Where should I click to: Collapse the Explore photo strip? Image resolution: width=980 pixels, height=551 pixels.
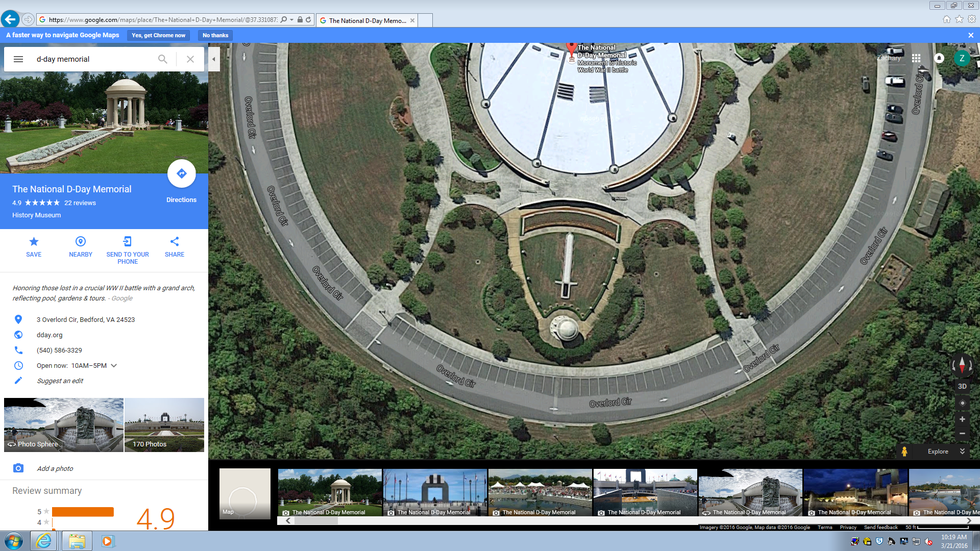pyautogui.click(x=962, y=451)
